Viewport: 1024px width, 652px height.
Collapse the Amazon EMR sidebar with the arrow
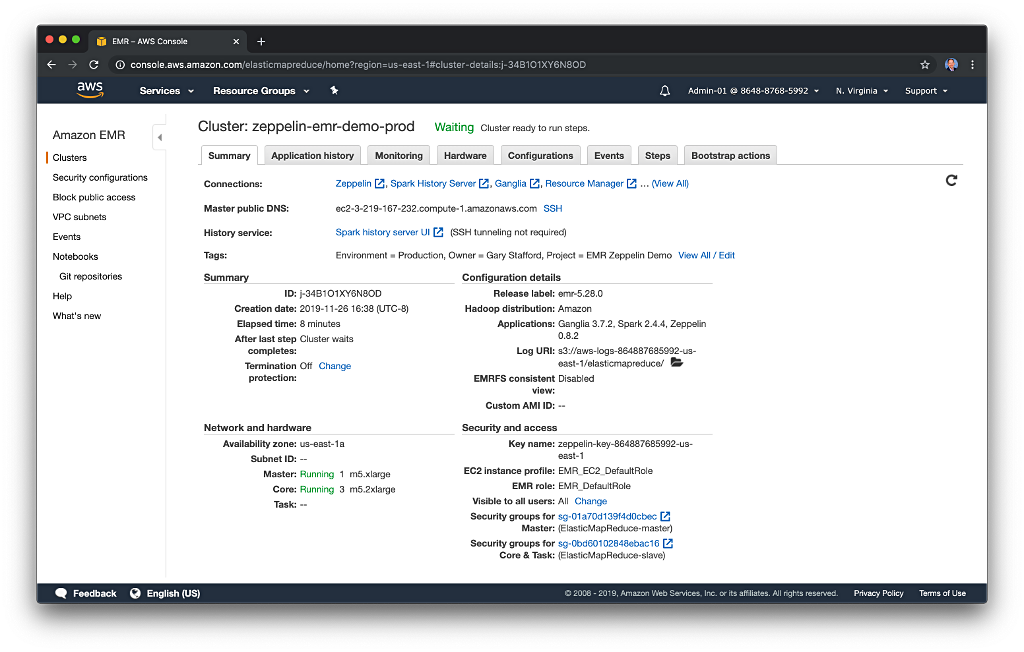(x=158, y=136)
